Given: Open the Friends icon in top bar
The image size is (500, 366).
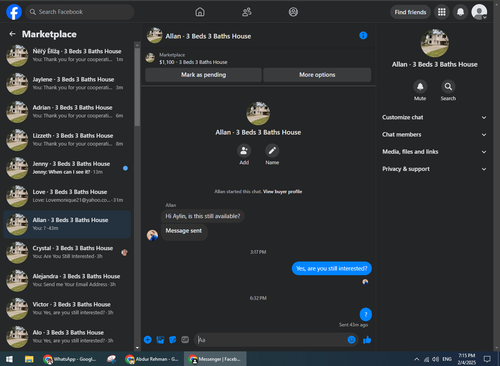Looking at the screenshot, I should 247,12.
